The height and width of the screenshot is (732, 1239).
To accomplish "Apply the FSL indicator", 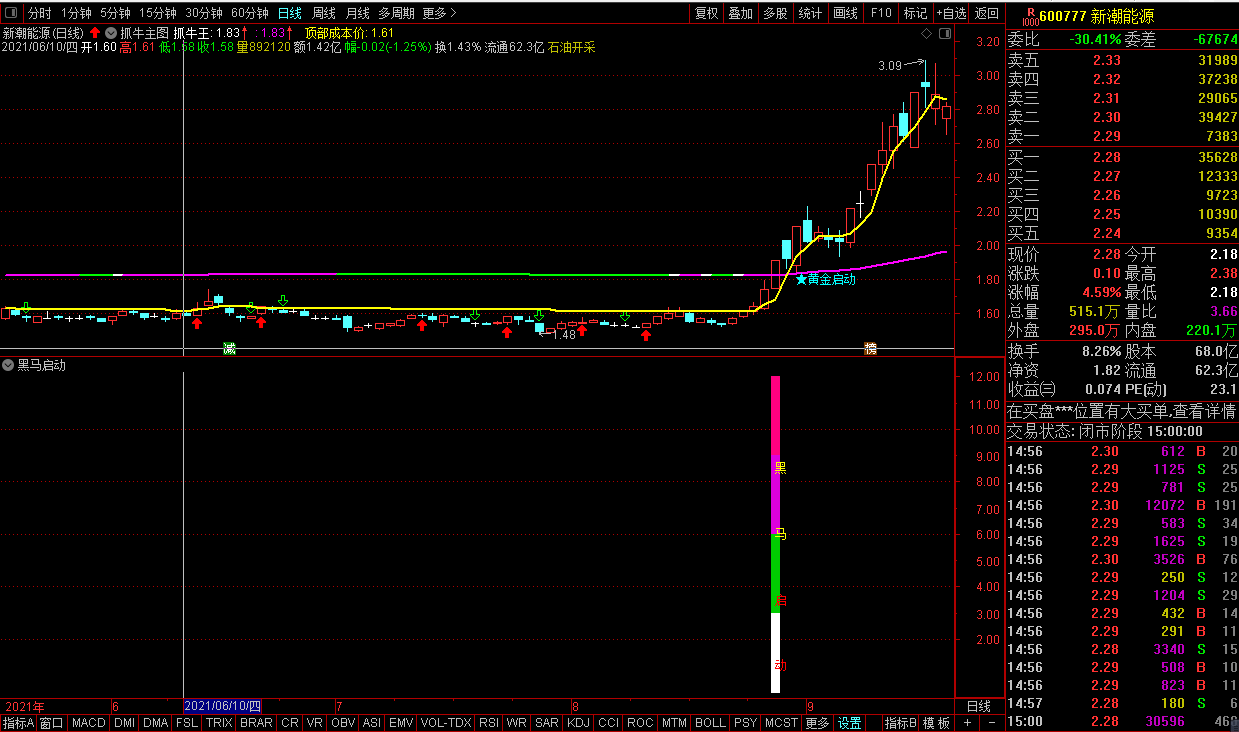I will pos(187,722).
